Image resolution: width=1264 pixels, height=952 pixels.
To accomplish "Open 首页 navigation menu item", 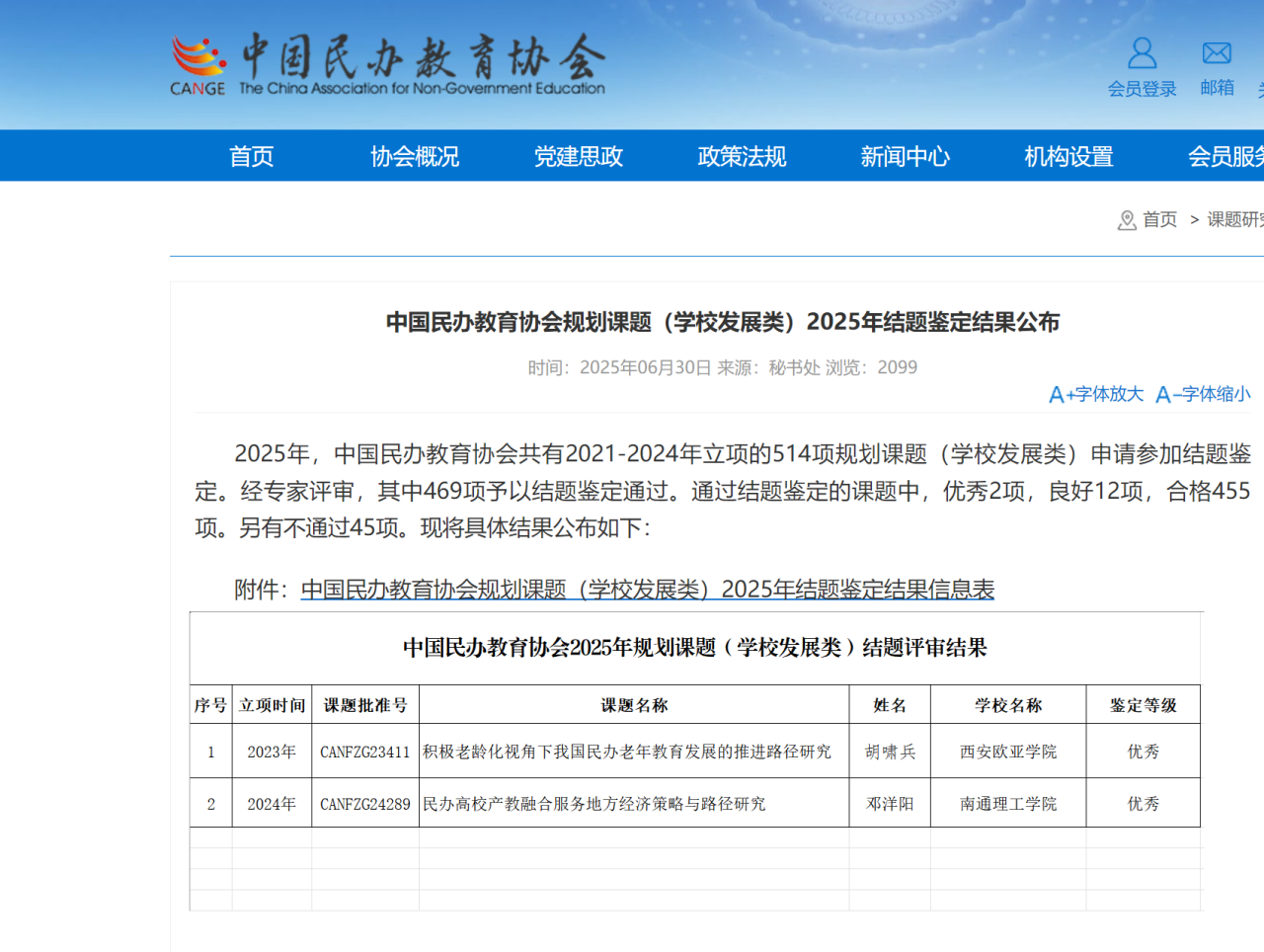I will 251,156.
